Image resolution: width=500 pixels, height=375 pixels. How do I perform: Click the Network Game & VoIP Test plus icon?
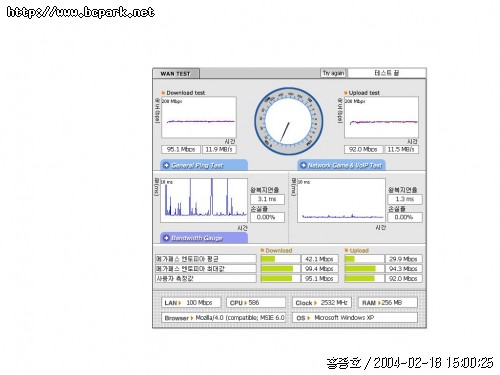[x=303, y=165]
